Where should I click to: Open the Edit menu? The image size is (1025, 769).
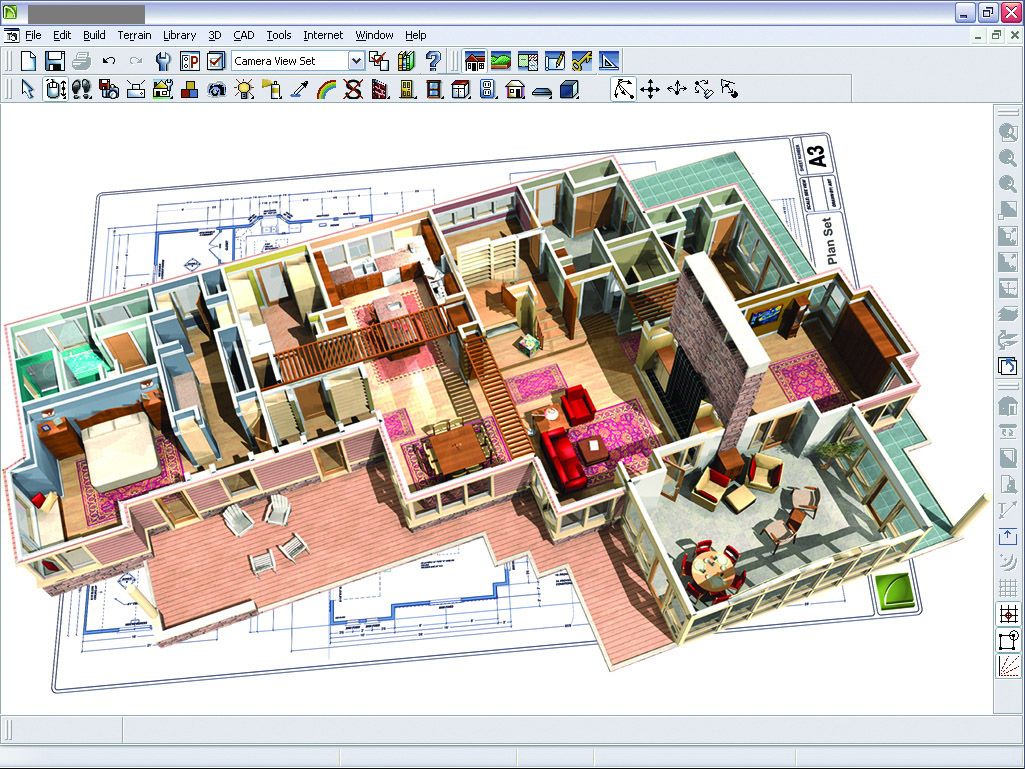[x=62, y=35]
